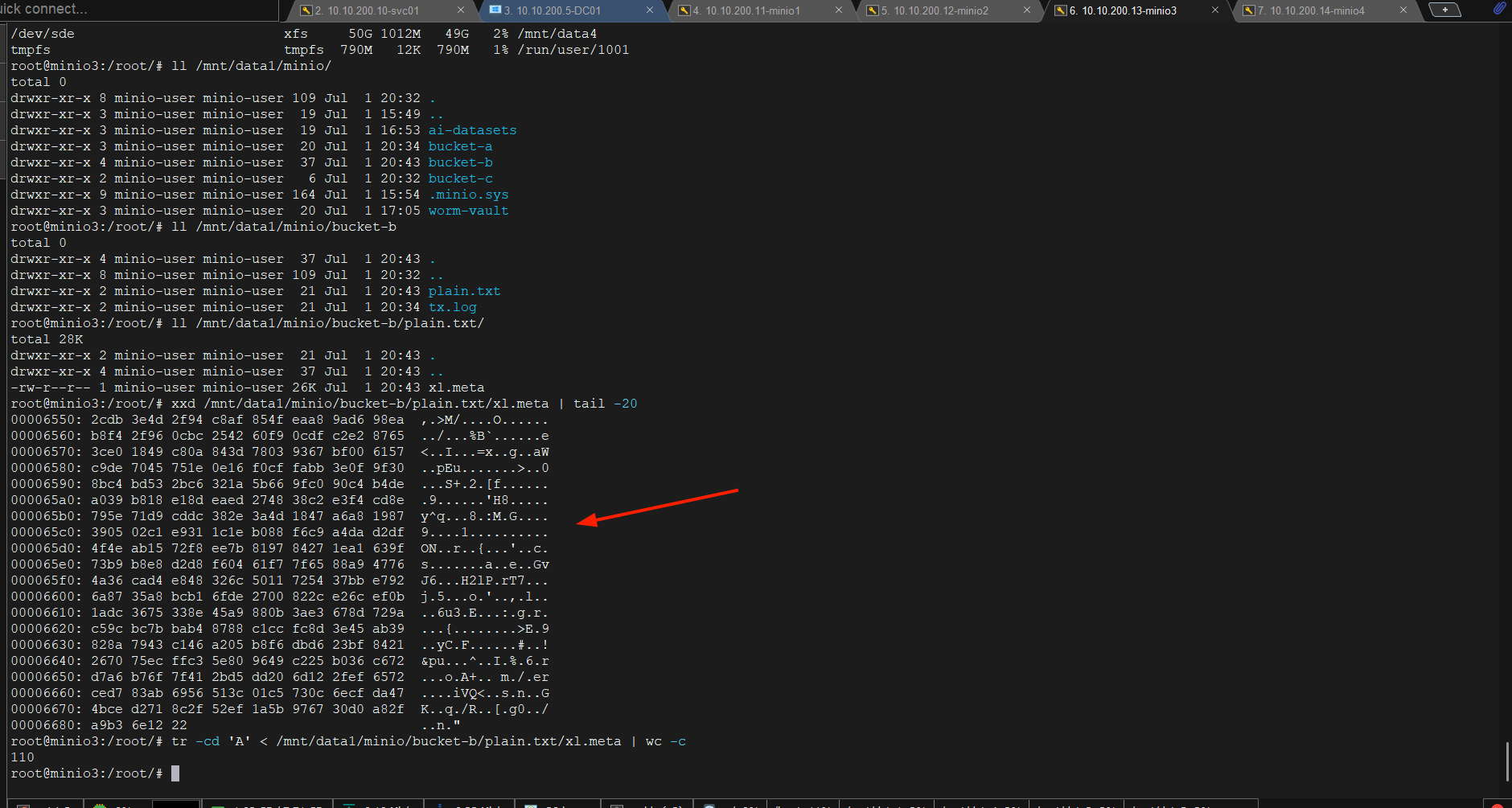Close the 10.10.200.13-minio3 tab
1512x808 pixels.
click(x=1215, y=10)
